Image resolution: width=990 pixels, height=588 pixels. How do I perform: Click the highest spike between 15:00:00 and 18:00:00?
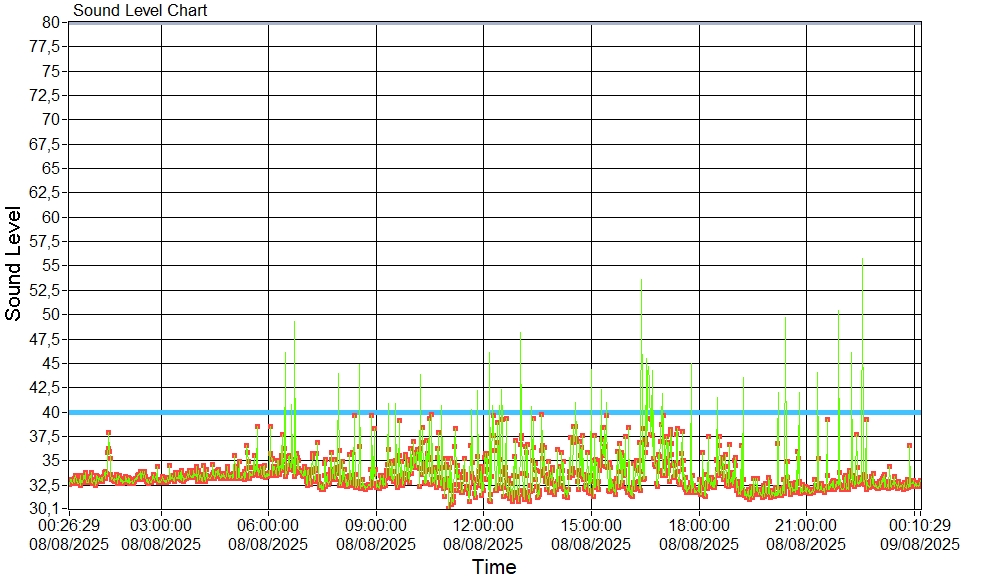coord(641,283)
